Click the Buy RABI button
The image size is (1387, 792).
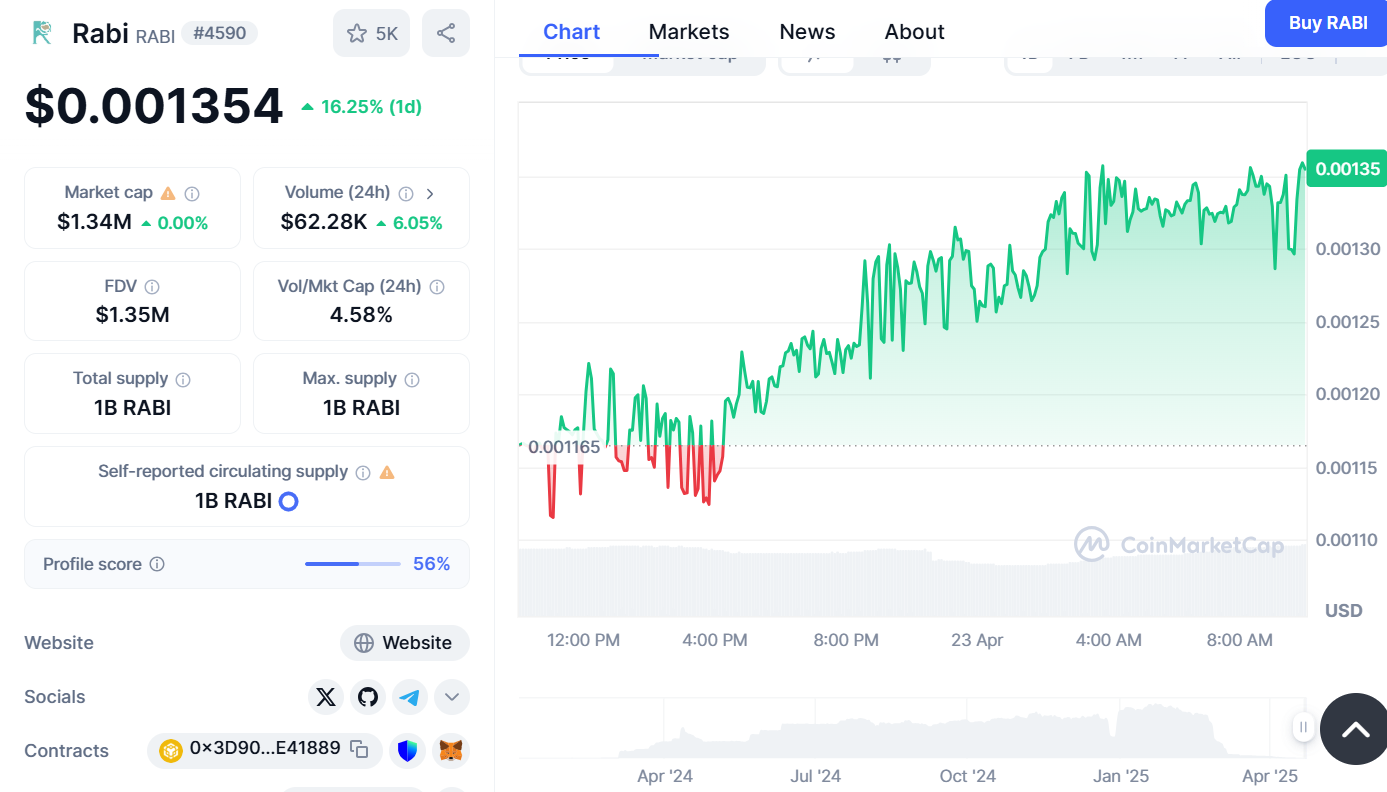(x=1327, y=23)
